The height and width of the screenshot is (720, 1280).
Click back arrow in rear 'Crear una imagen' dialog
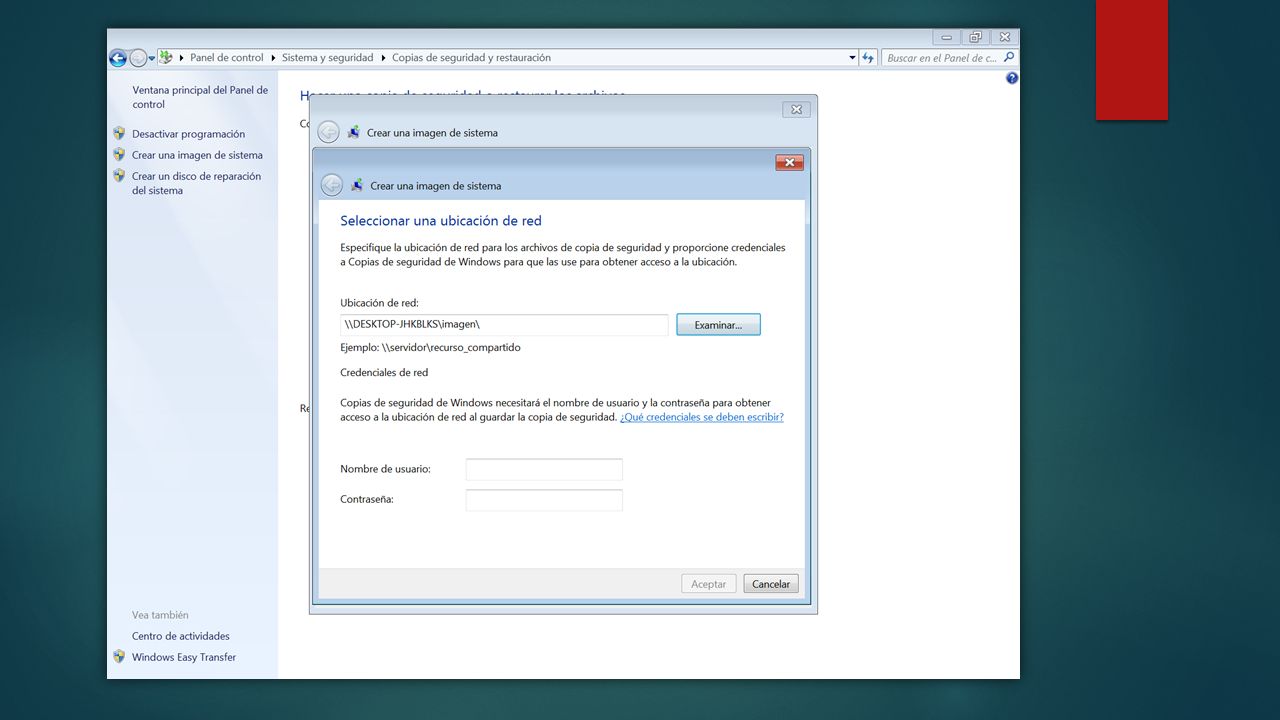[328, 132]
